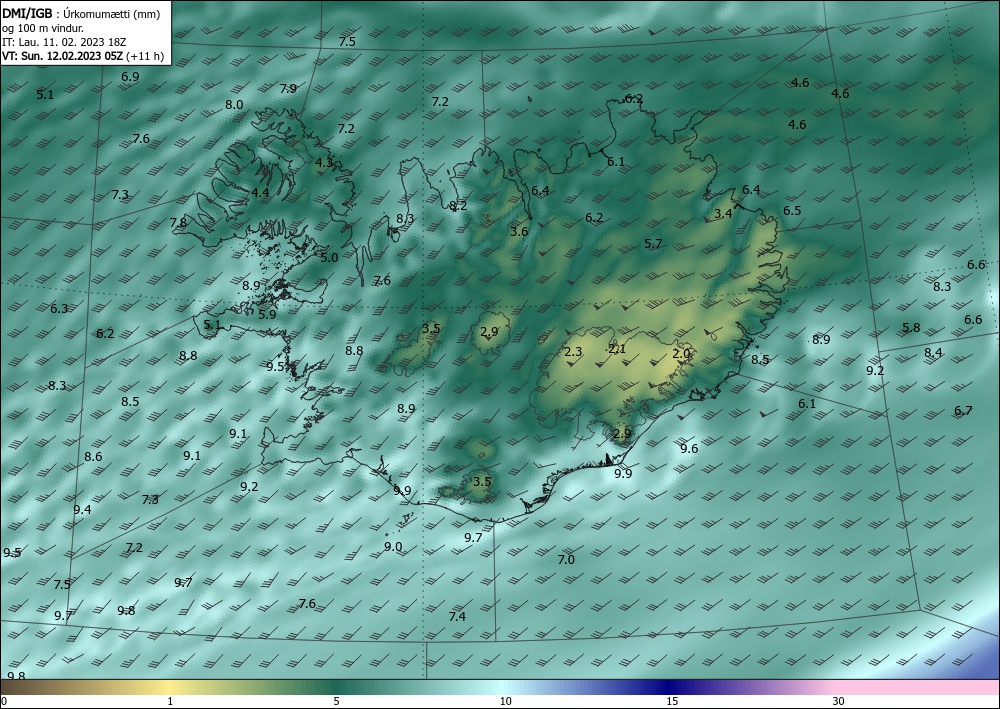Click the map value 7.8
1000x709 pixels.
click(x=179, y=223)
